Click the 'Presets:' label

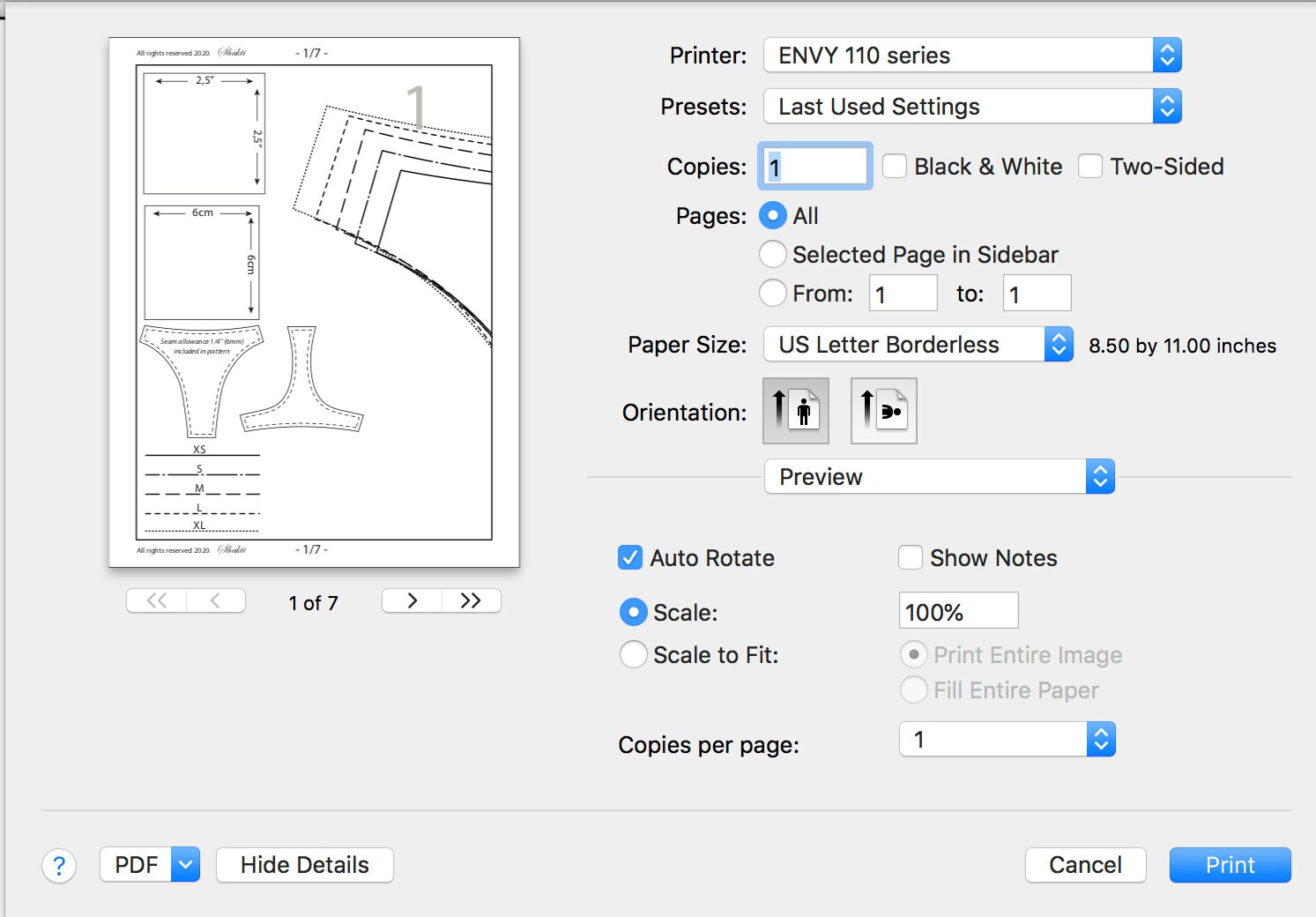(x=704, y=107)
